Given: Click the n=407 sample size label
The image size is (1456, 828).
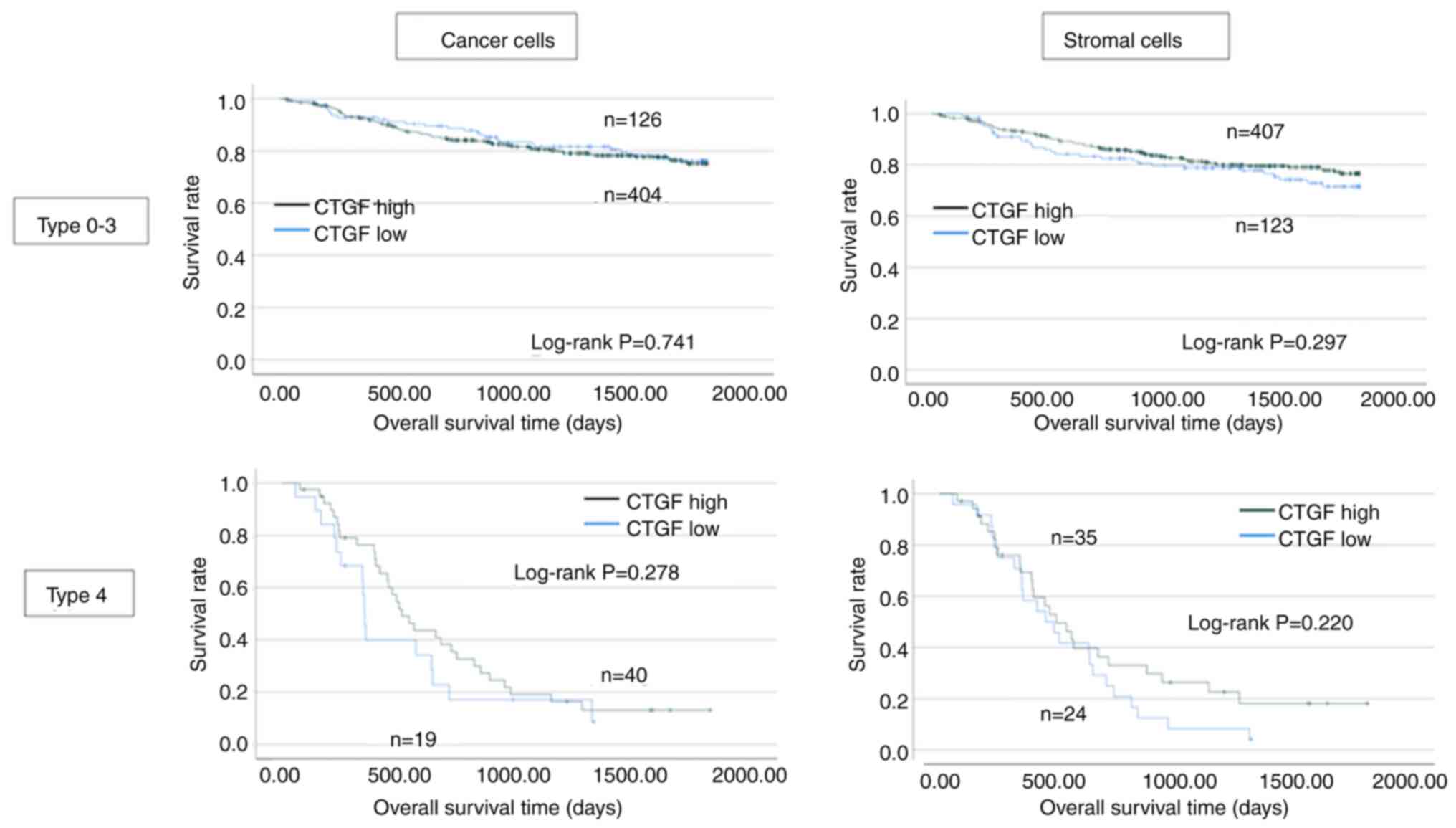Looking at the screenshot, I should 1255,132.
